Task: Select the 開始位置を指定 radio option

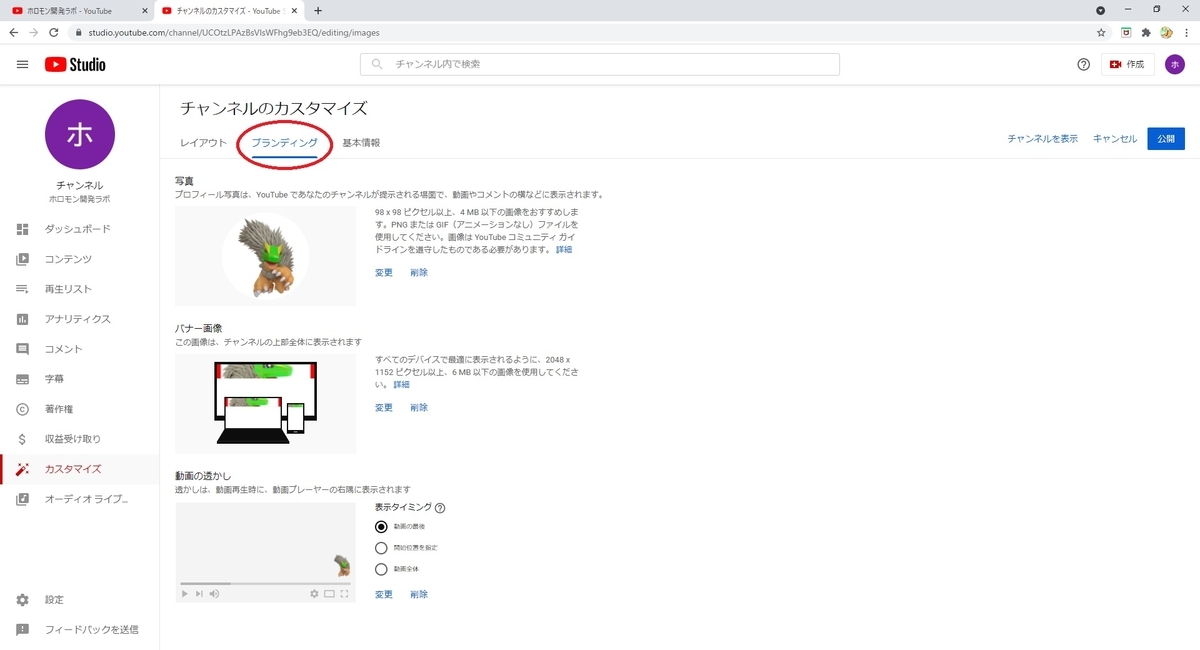Action: tap(381, 548)
